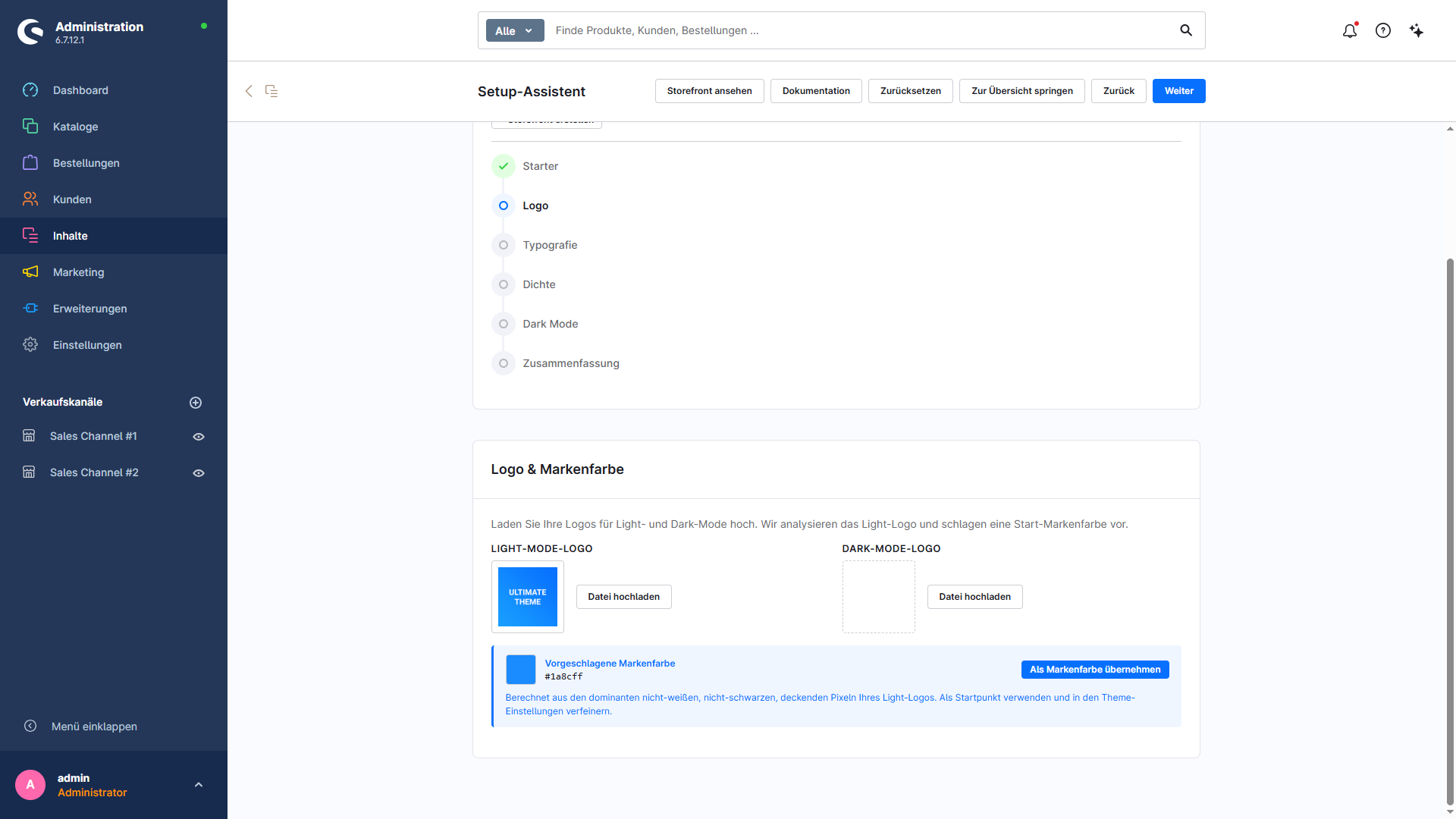This screenshot has height=819, width=1456.
Task: Collapse the menu via Menü einklappen
Action: click(80, 726)
